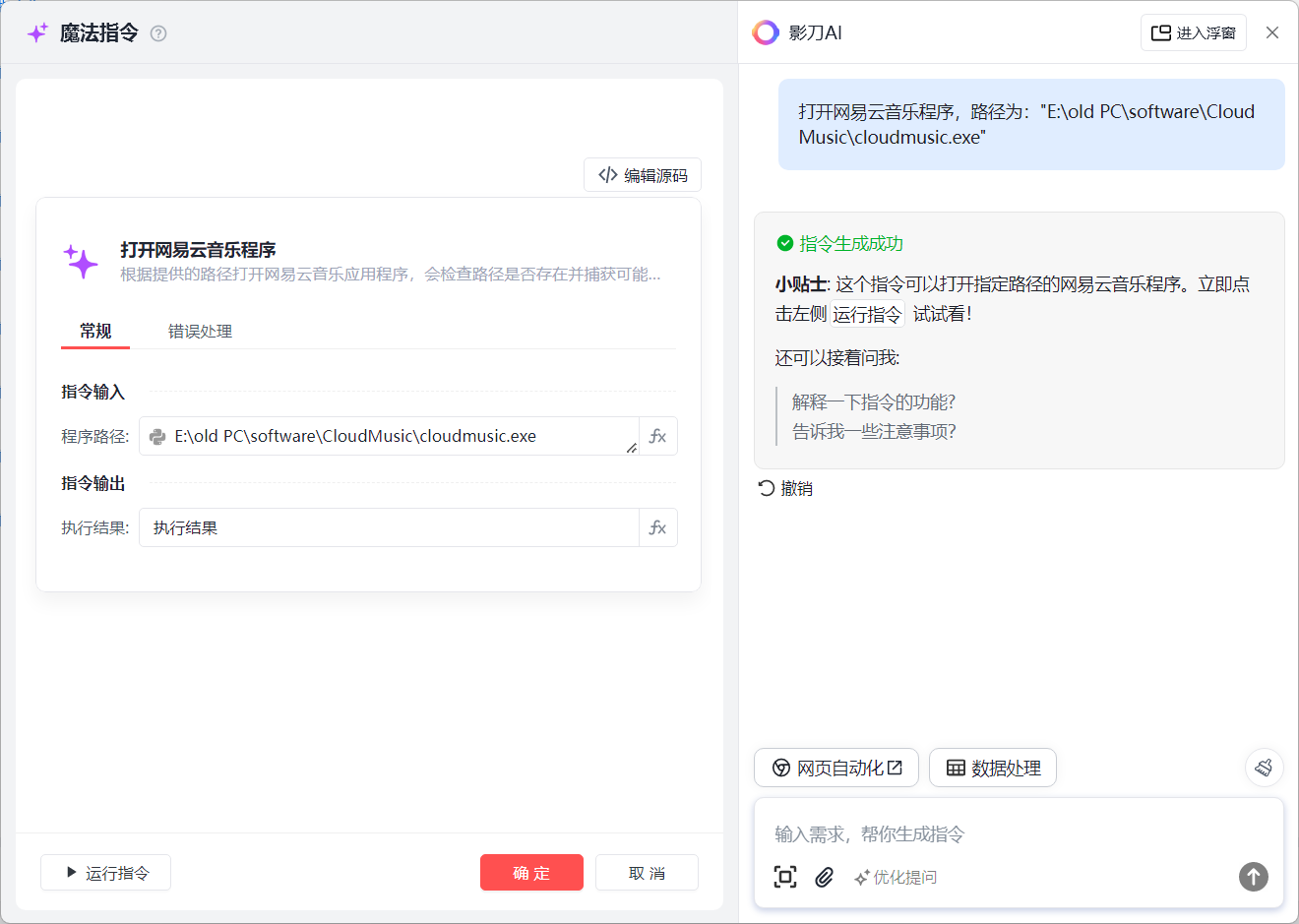The width and height of the screenshot is (1299, 924).
Task: Click the paperclip attachment icon
Action: pyautogui.click(x=825, y=877)
